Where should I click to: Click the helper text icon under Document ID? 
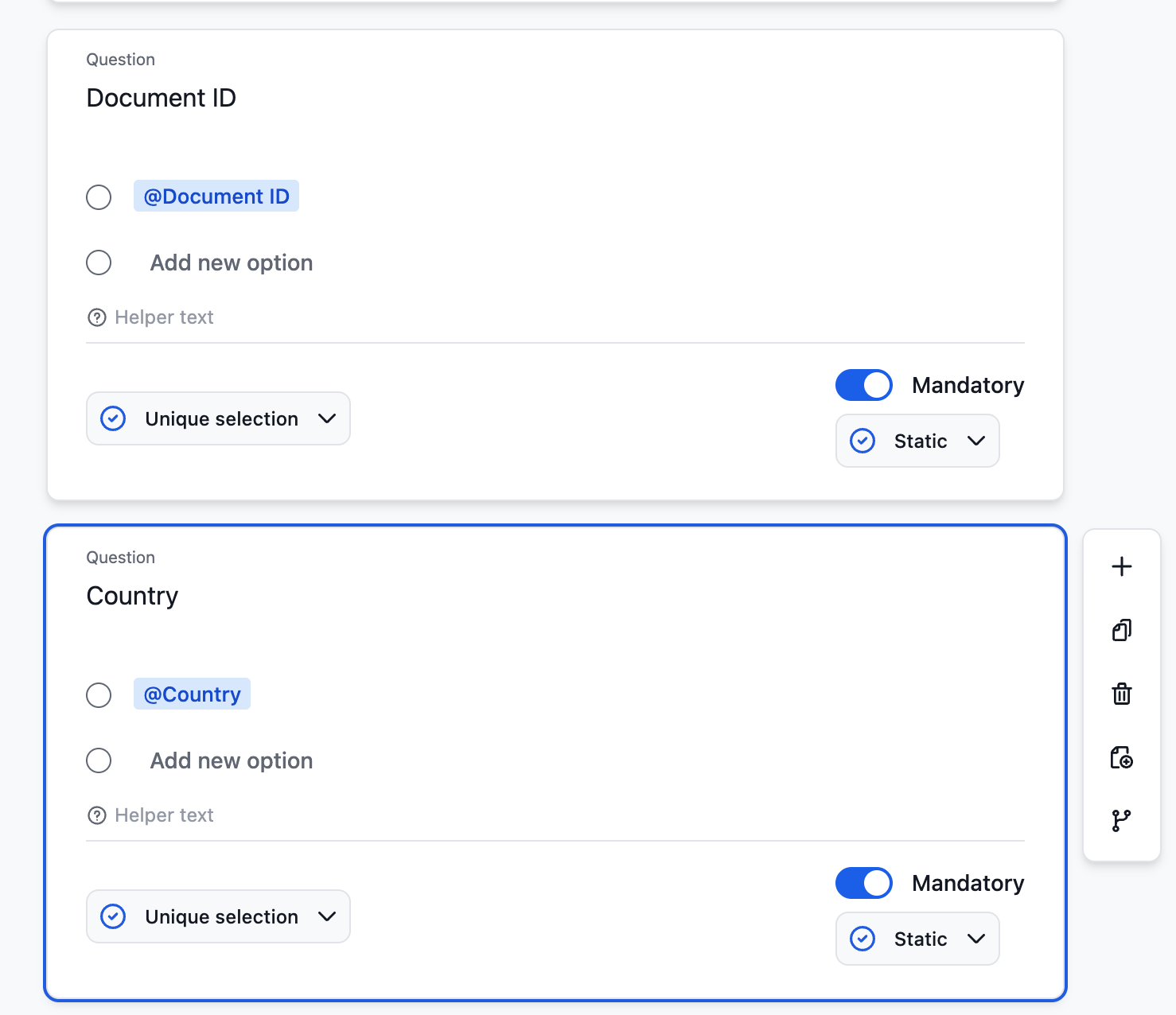96,317
